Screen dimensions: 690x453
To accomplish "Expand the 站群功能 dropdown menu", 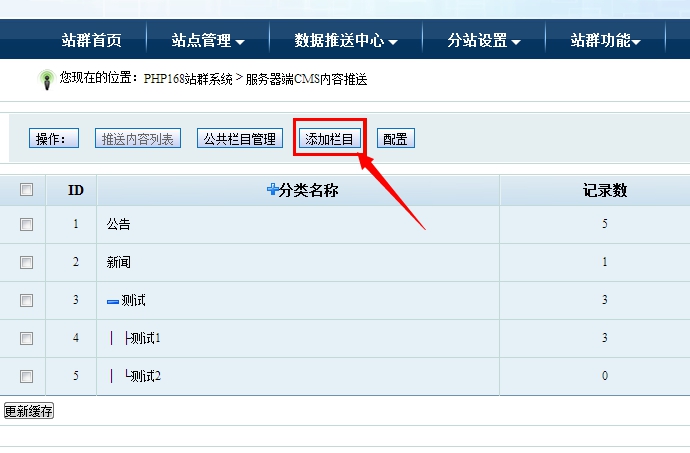I will pos(605,41).
